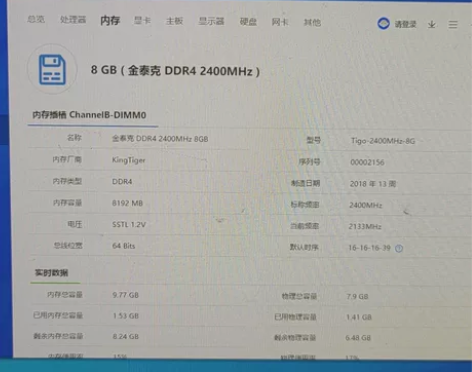
Task: Switch to the 处理器 tab
Action: [x=73, y=20]
